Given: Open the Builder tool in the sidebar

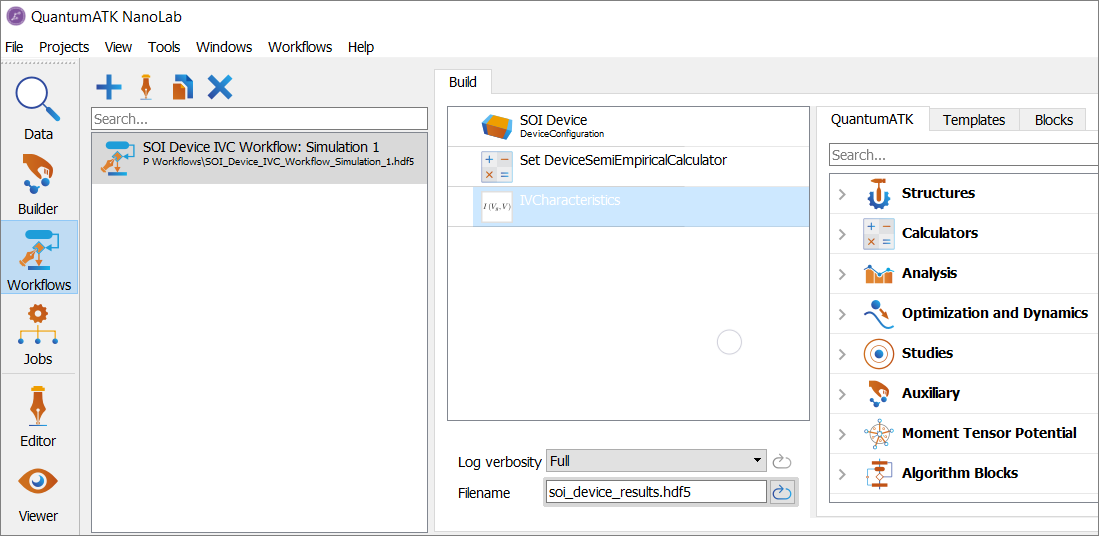Looking at the screenshot, I should (39, 184).
